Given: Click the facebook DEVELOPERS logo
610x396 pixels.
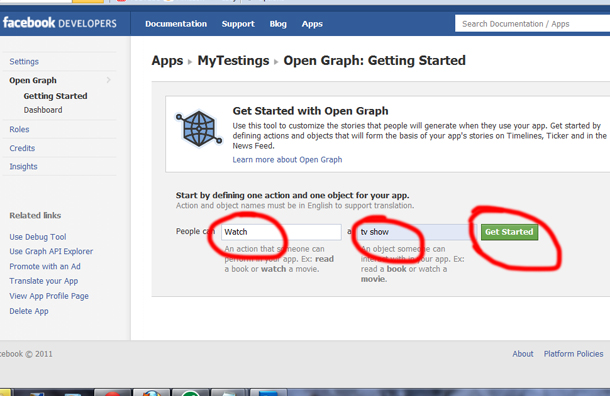Looking at the screenshot, I should (x=60, y=23).
